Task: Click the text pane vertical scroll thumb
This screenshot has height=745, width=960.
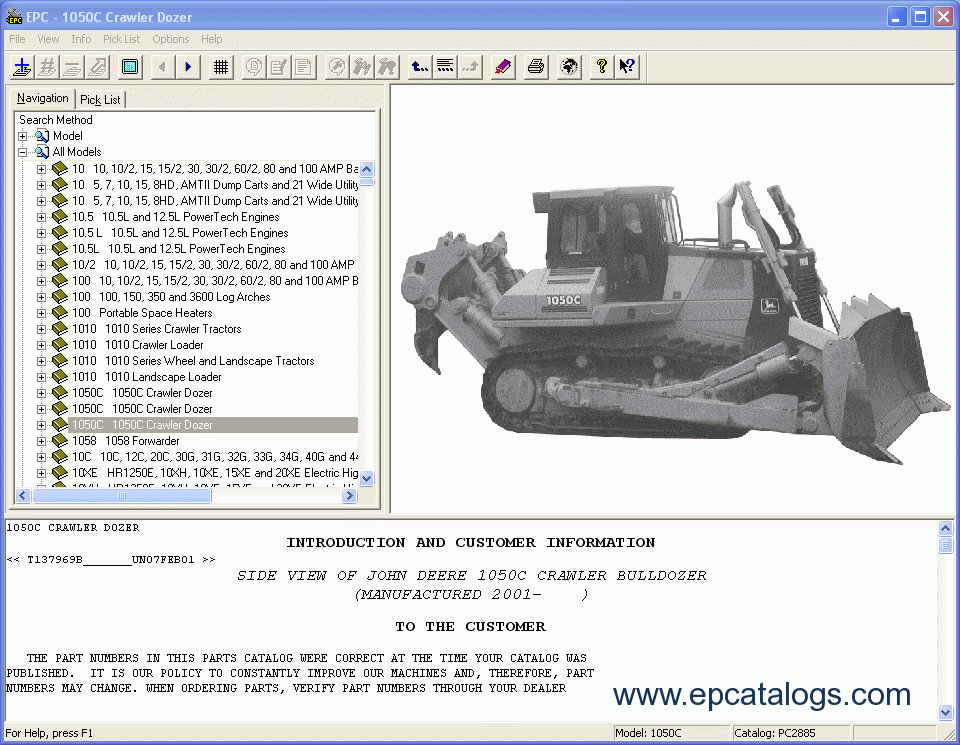Action: pos(945,545)
